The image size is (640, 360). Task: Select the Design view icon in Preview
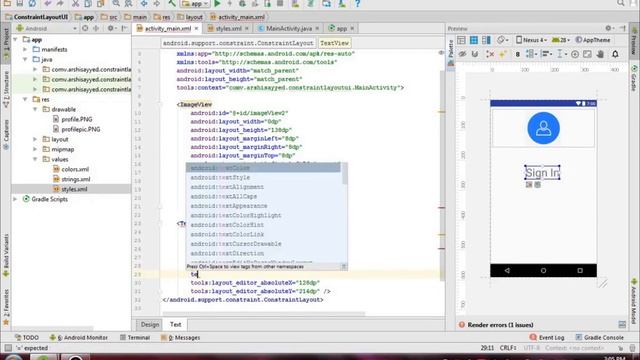[461, 40]
